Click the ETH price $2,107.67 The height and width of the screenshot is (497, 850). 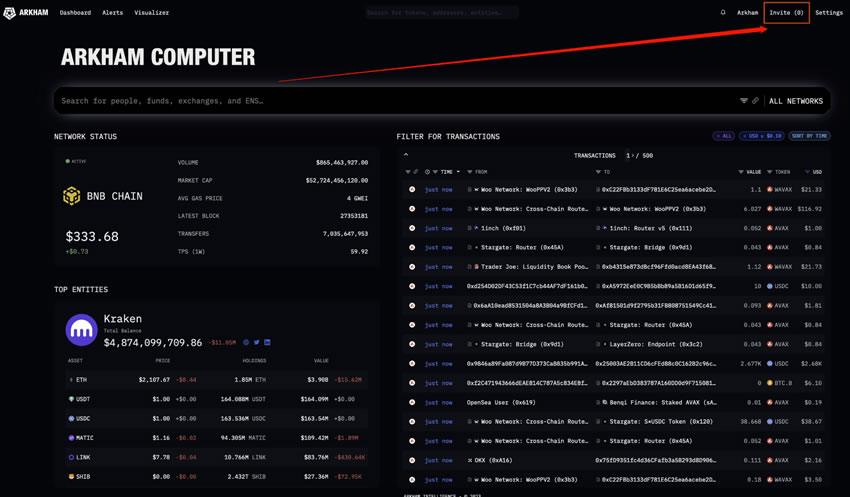(154, 380)
